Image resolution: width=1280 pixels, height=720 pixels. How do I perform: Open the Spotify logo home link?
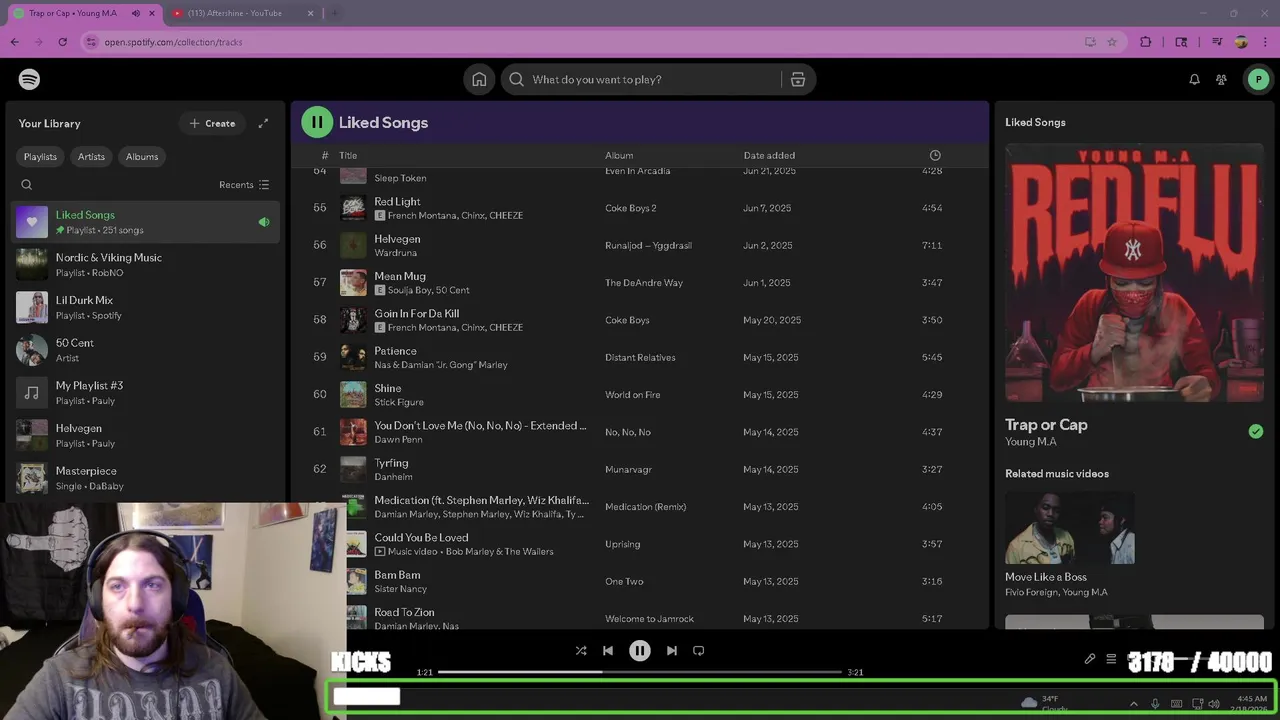coord(29,79)
